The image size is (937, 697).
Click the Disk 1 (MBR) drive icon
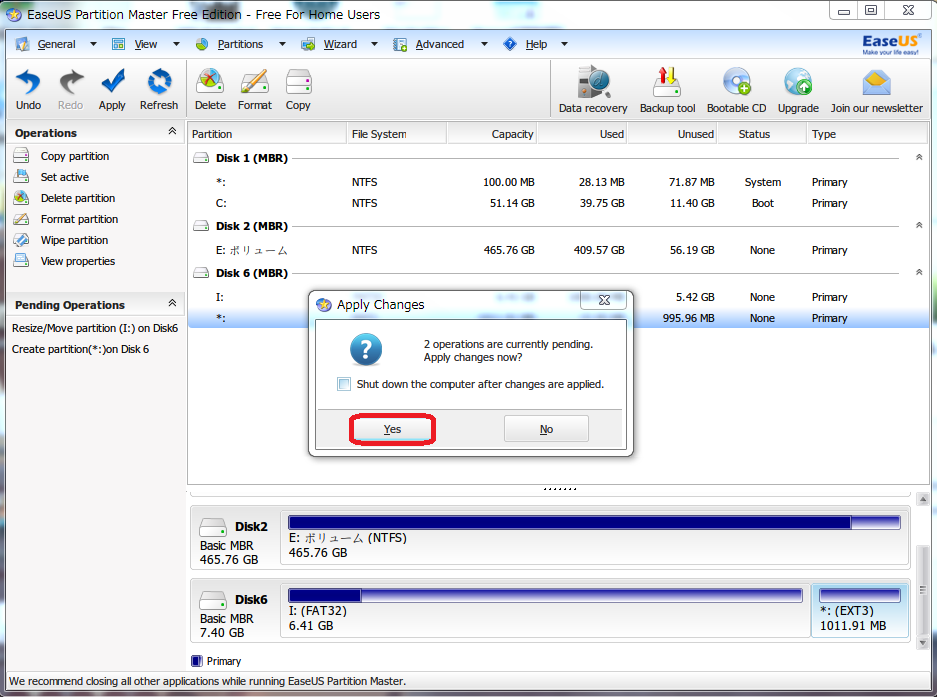tap(201, 158)
